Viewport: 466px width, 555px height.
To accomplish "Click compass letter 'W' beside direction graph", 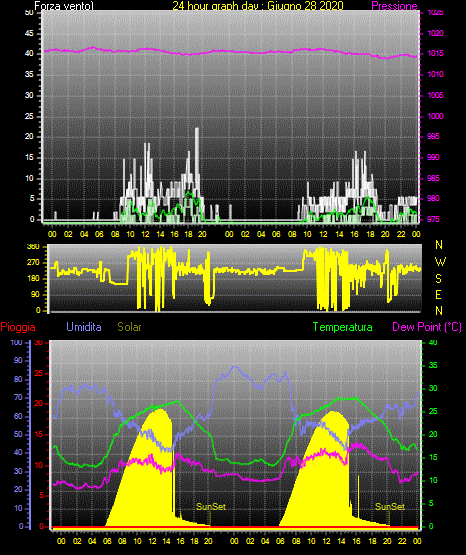I will [440, 262].
